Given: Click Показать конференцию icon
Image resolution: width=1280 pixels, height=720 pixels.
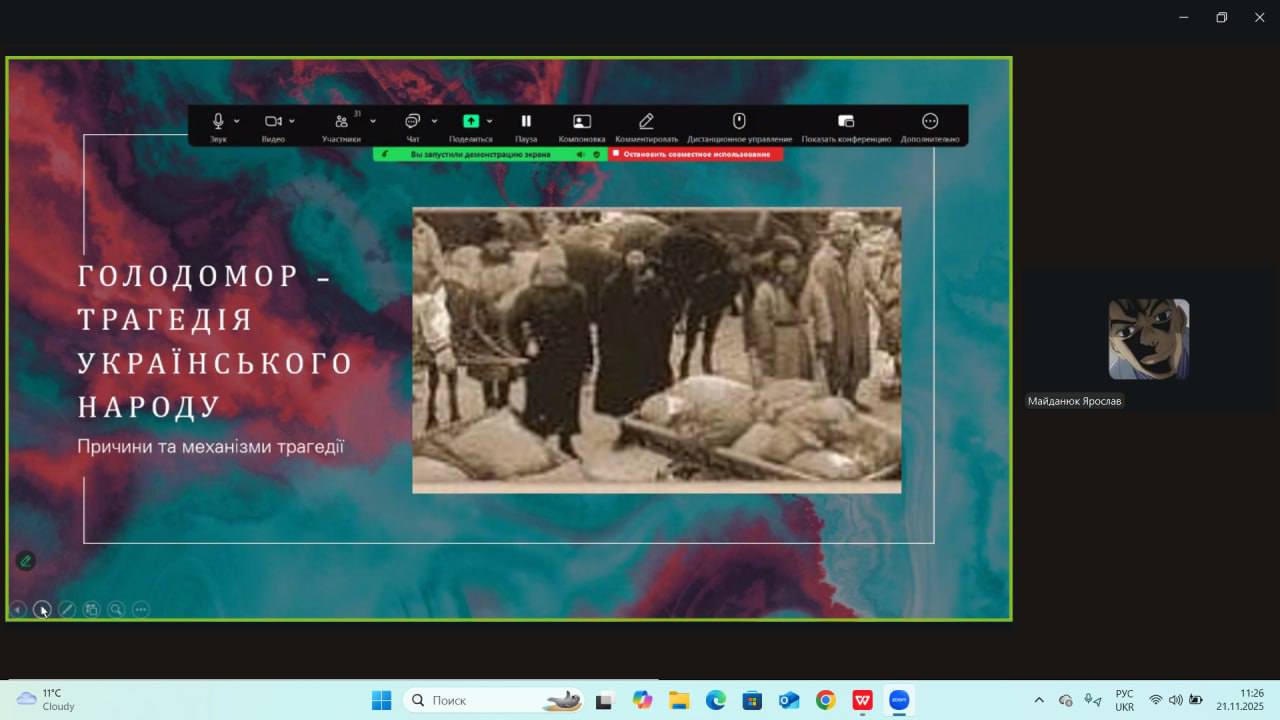Looking at the screenshot, I should tap(846, 122).
